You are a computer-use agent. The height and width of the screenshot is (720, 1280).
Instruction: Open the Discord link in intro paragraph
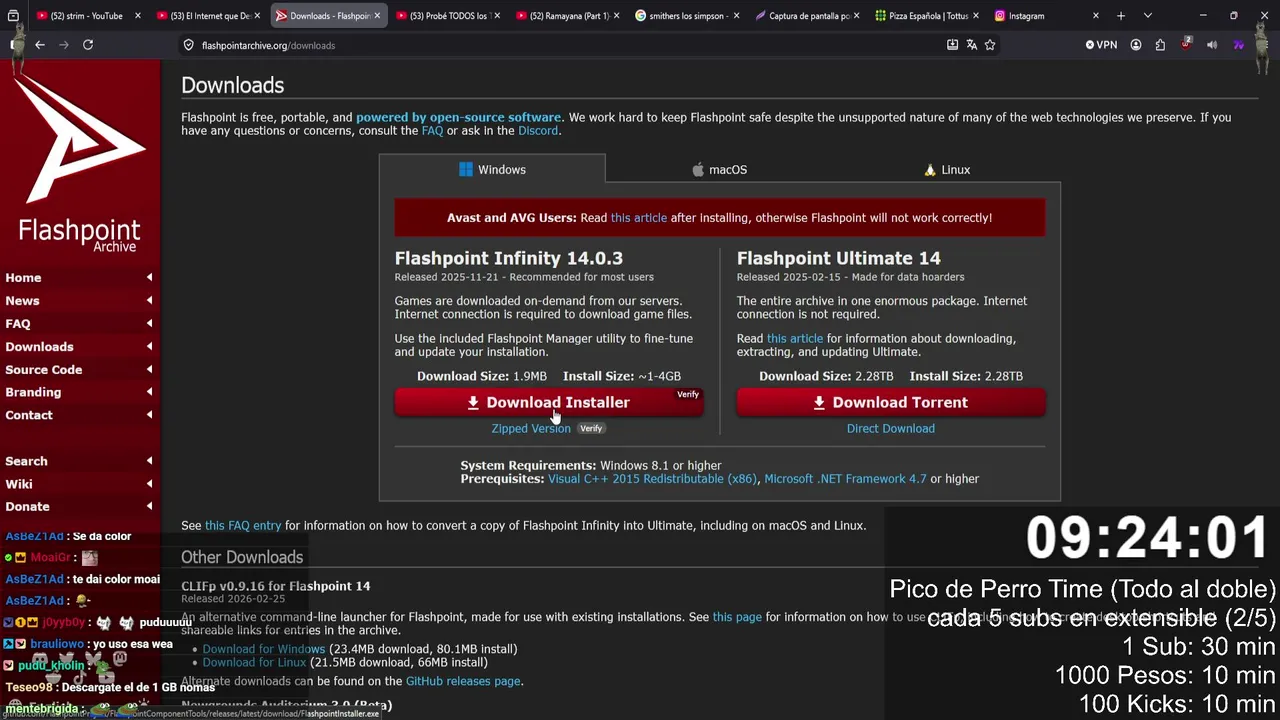(538, 131)
